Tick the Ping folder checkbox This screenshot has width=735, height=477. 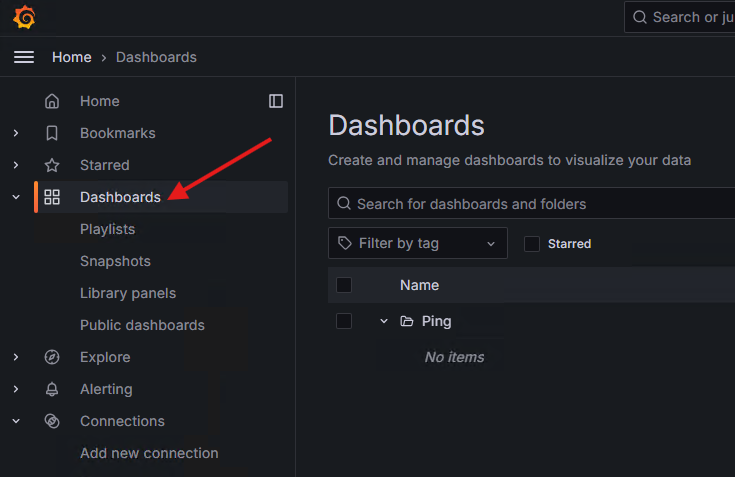[x=344, y=321]
